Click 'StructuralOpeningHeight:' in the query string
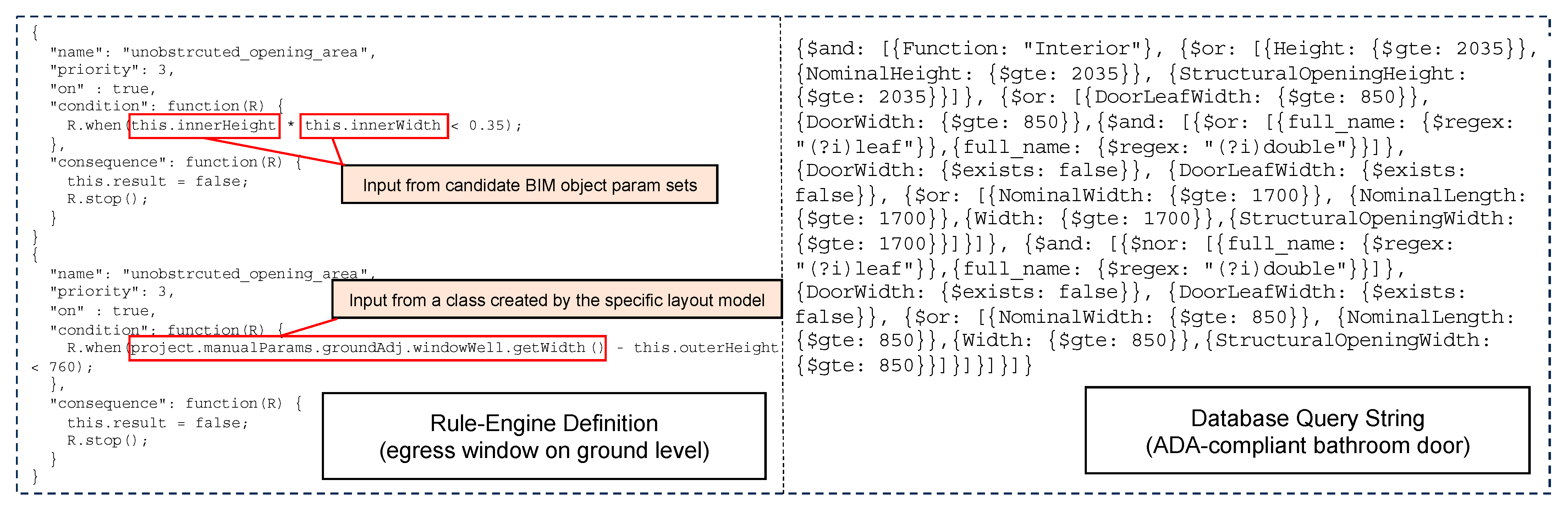Screen dimensions: 1568x507 click(1322, 74)
